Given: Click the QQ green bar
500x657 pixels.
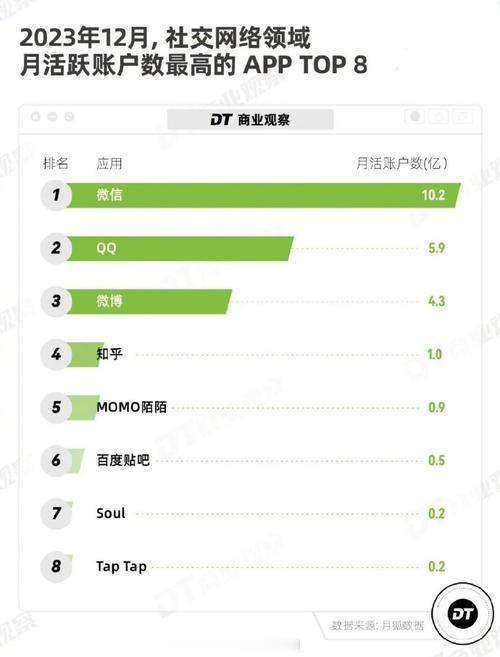Looking at the screenshot, I should (180, 248).
